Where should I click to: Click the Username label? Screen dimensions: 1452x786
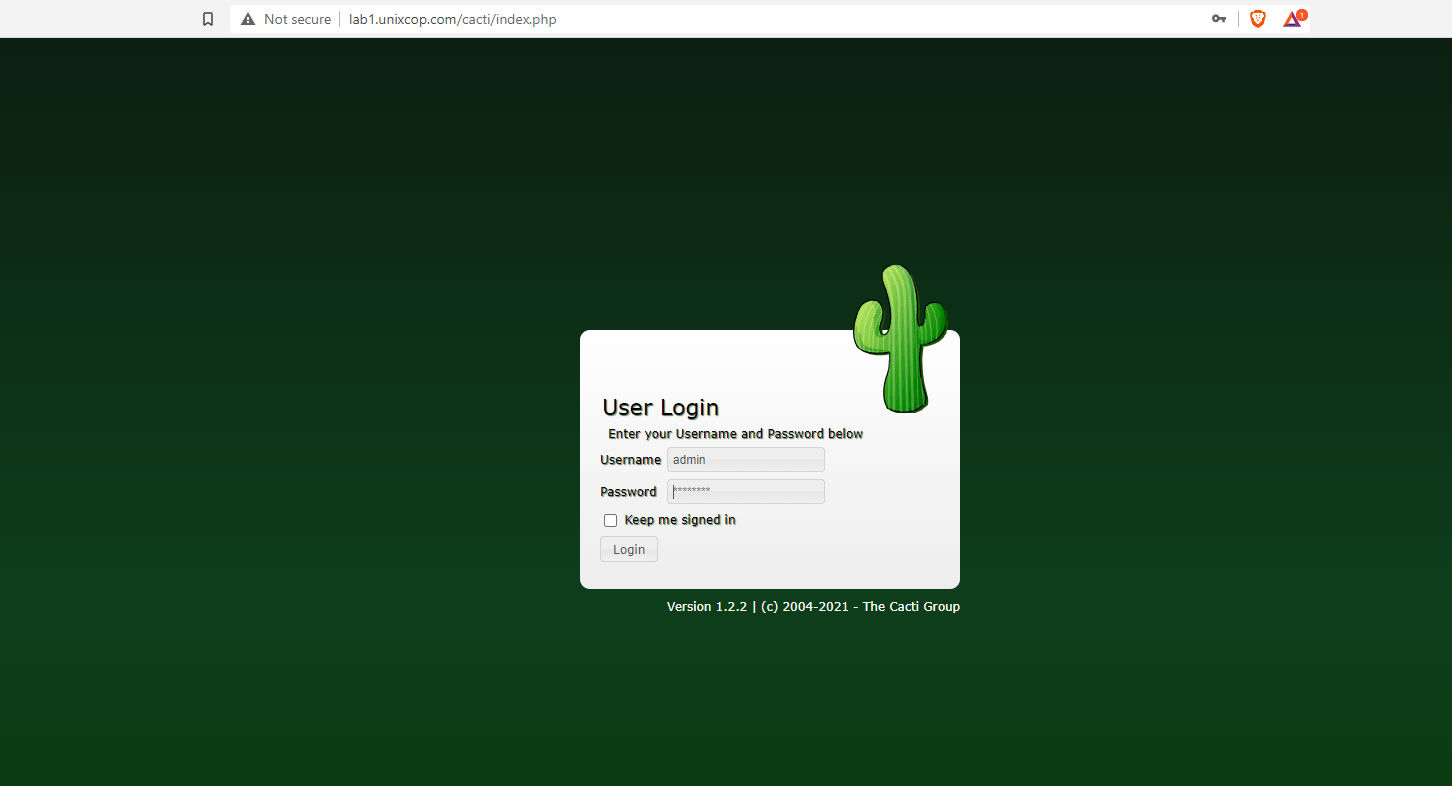tap(630, 460)
